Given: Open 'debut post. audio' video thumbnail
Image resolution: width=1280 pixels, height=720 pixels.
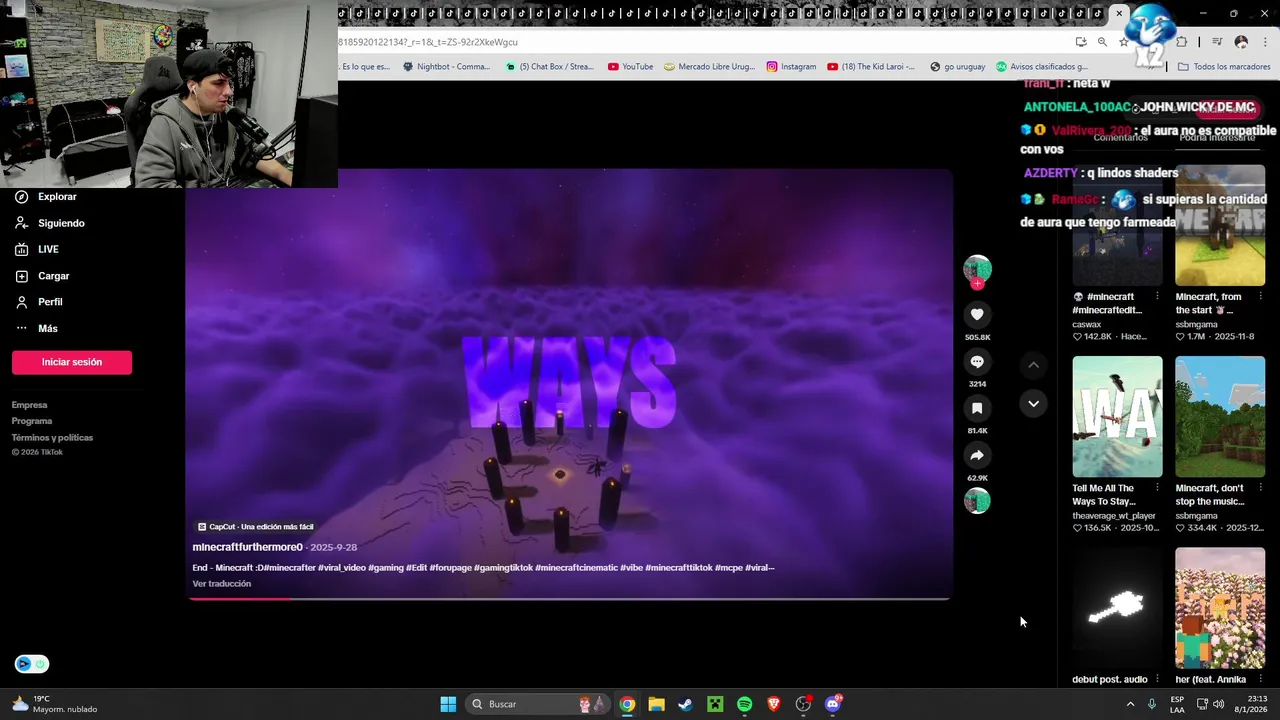Looking at the screenshot, I should [1117, 608].
